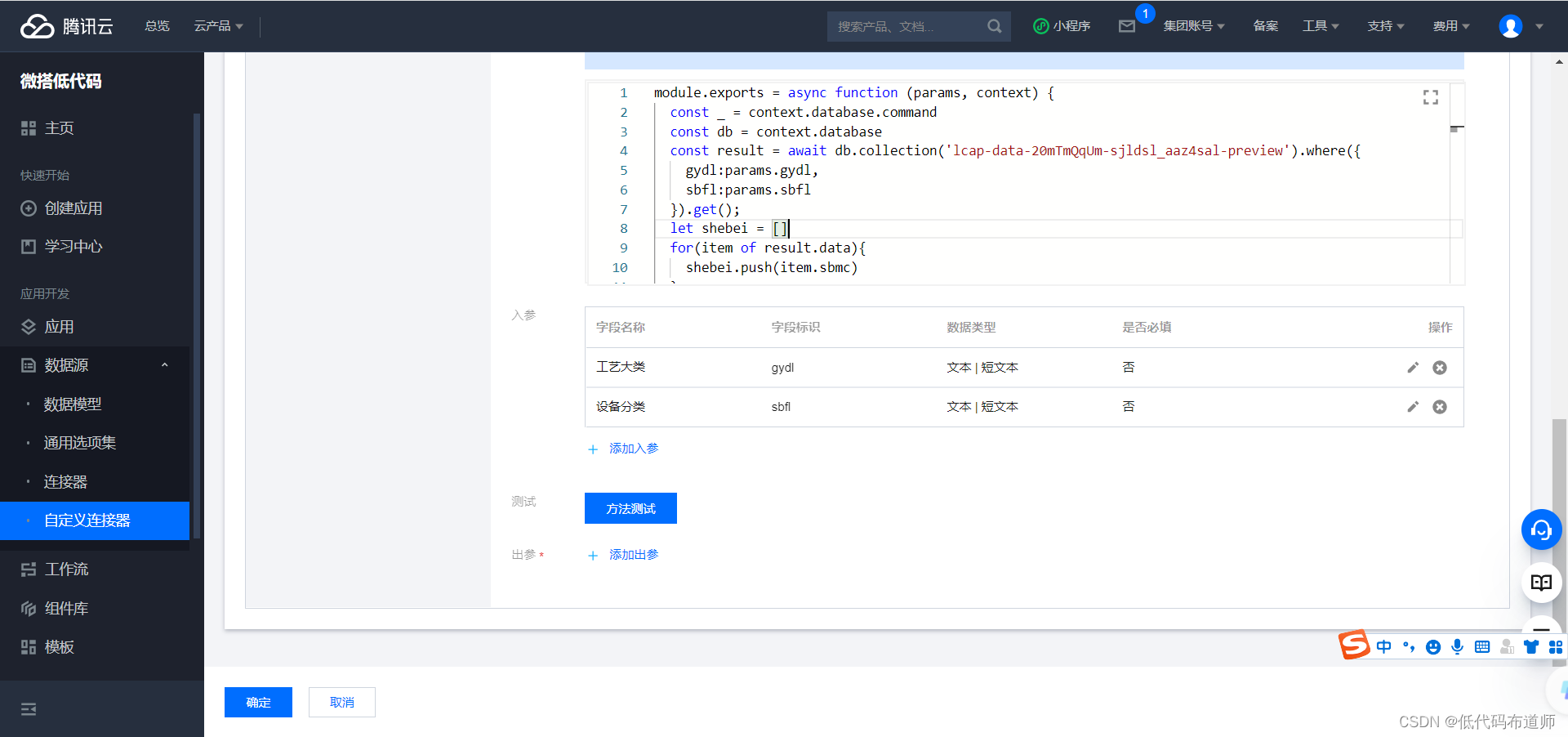
Task: Collapse the 数据源 section chevron
Action: click(x=165, y=365)
